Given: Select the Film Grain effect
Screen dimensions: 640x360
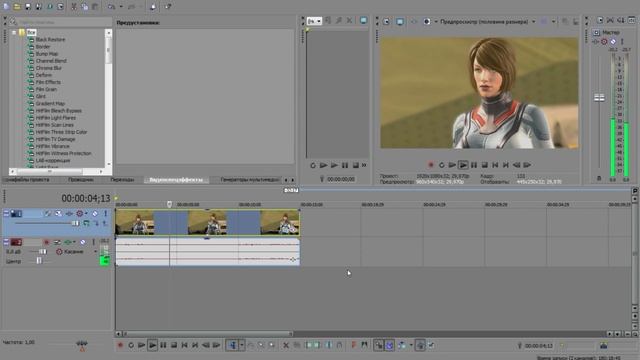Looking at the screenshot, I should pos(46,89).
